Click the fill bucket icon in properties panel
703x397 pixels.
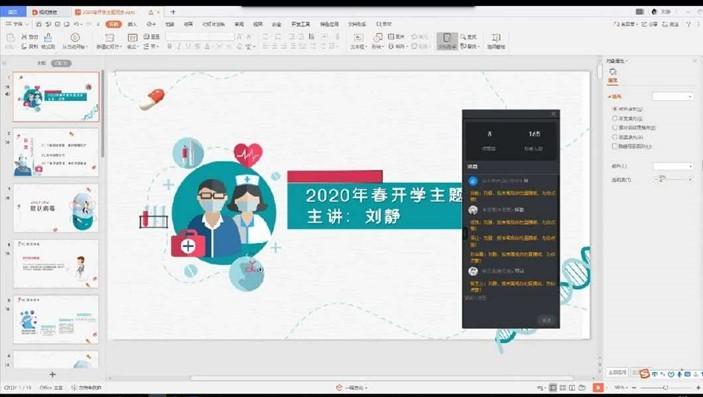pyautogui.click(x=612, y=72)
